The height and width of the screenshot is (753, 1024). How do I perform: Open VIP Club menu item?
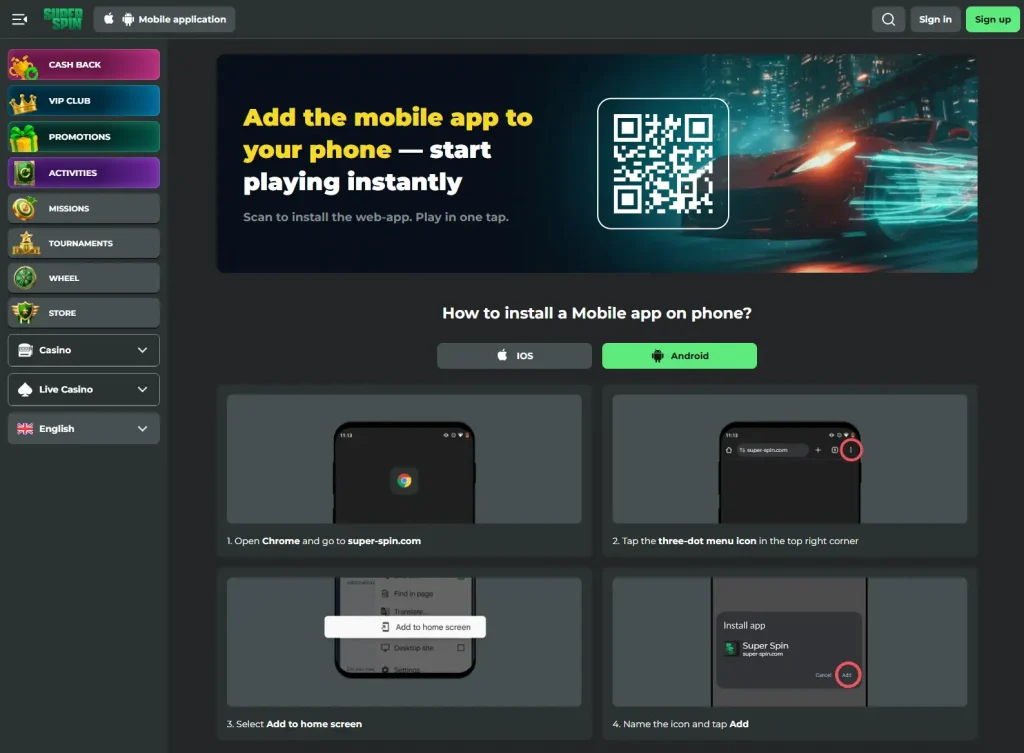click(x=84, y=101)
